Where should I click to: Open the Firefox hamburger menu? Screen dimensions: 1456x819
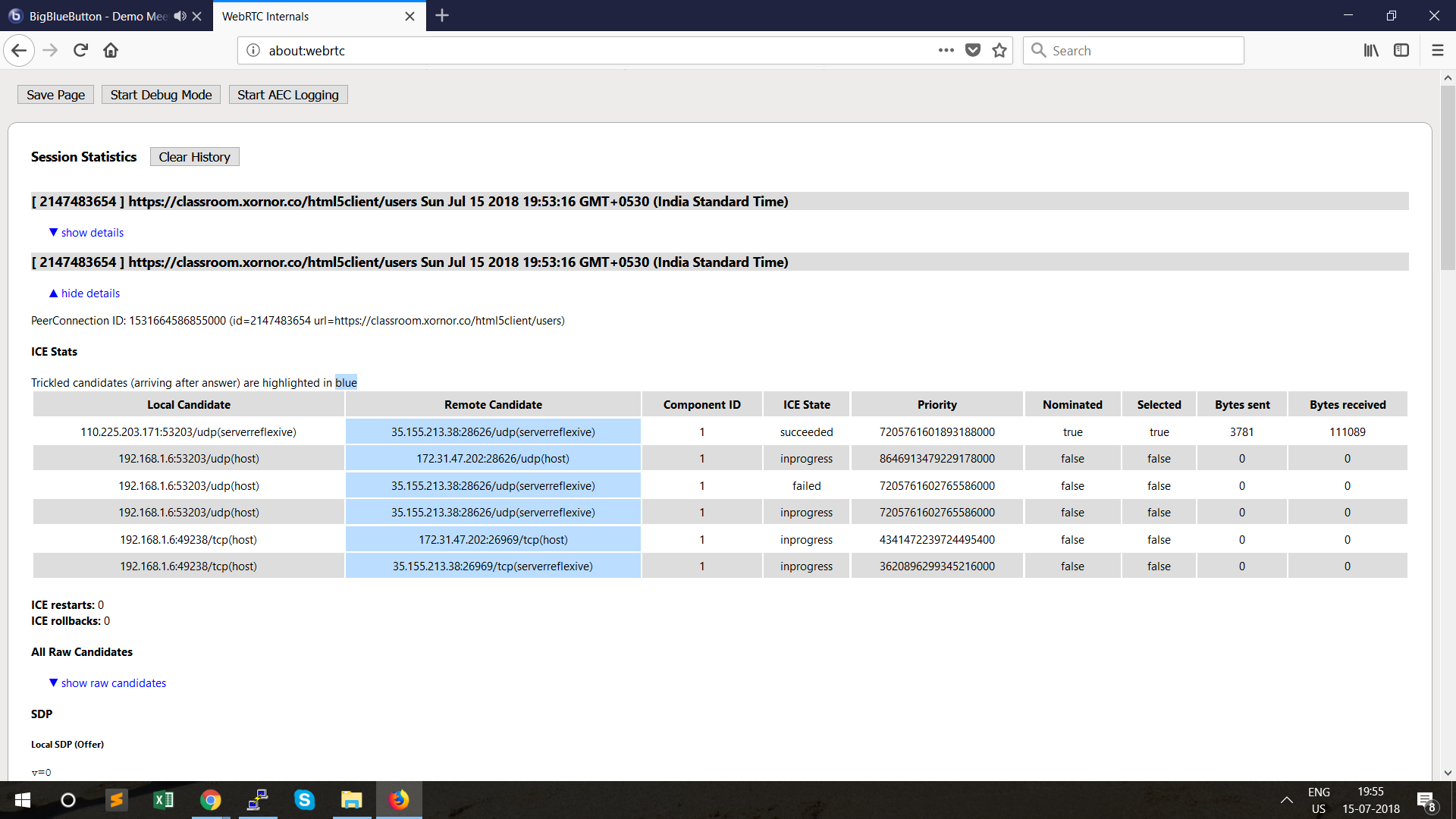(x=1437, y=50)
